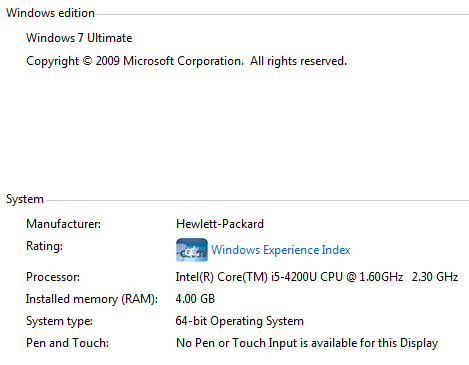Select the Intel Core i5-4200U processor text
This screenshot has height=365, width=469.
(x=289, y=277)
